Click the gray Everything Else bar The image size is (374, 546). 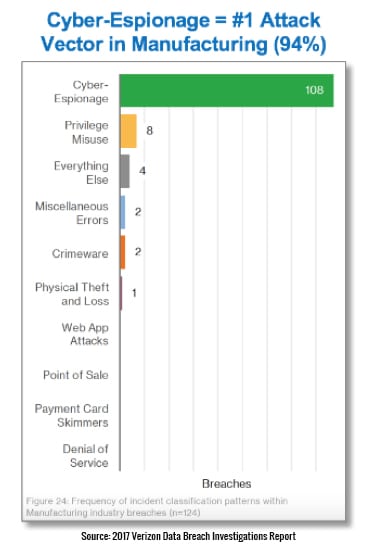pos(125,171)
